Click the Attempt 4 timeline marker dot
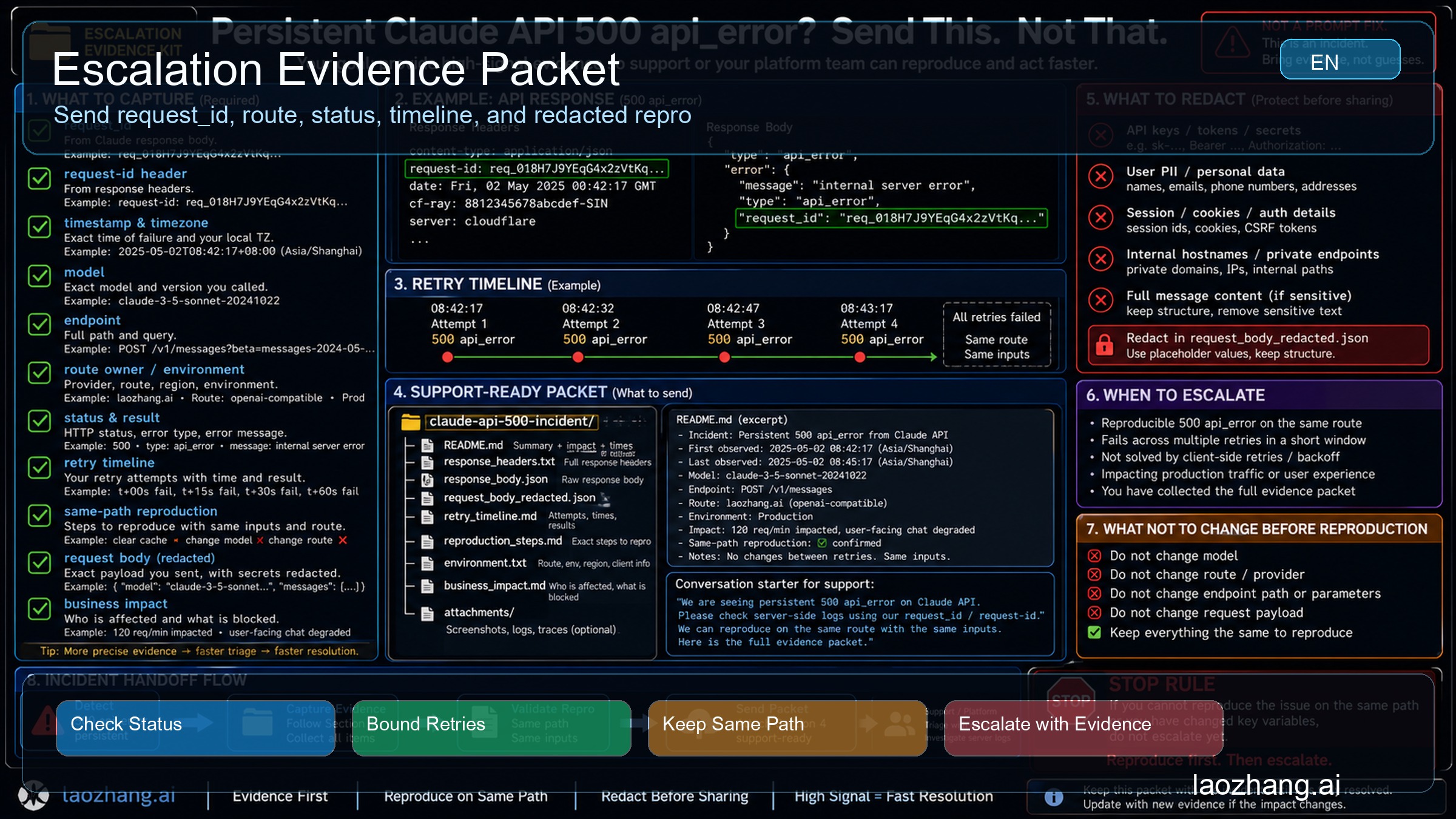 [860, 357]
